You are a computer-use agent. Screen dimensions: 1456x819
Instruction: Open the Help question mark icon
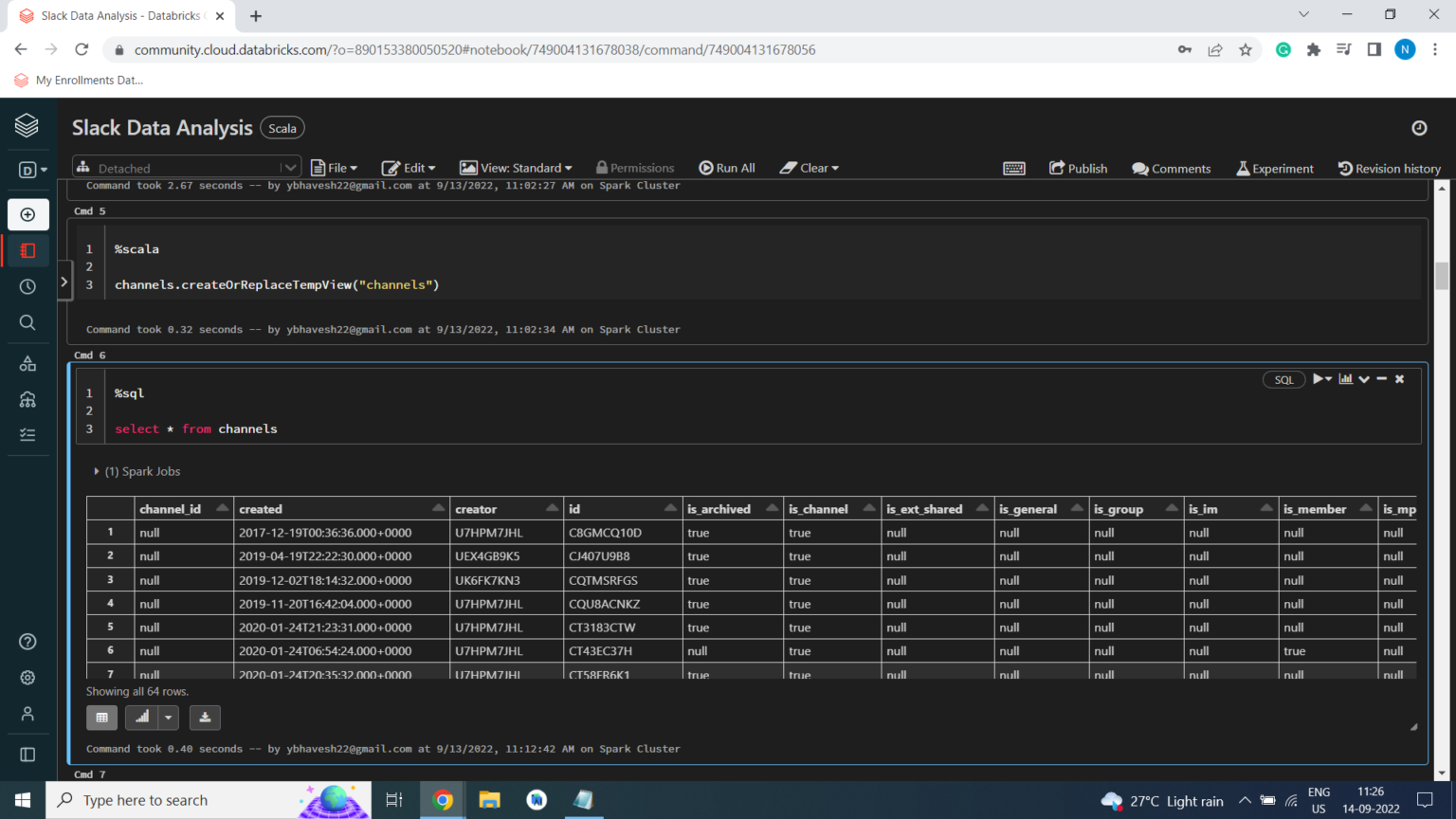27,642
